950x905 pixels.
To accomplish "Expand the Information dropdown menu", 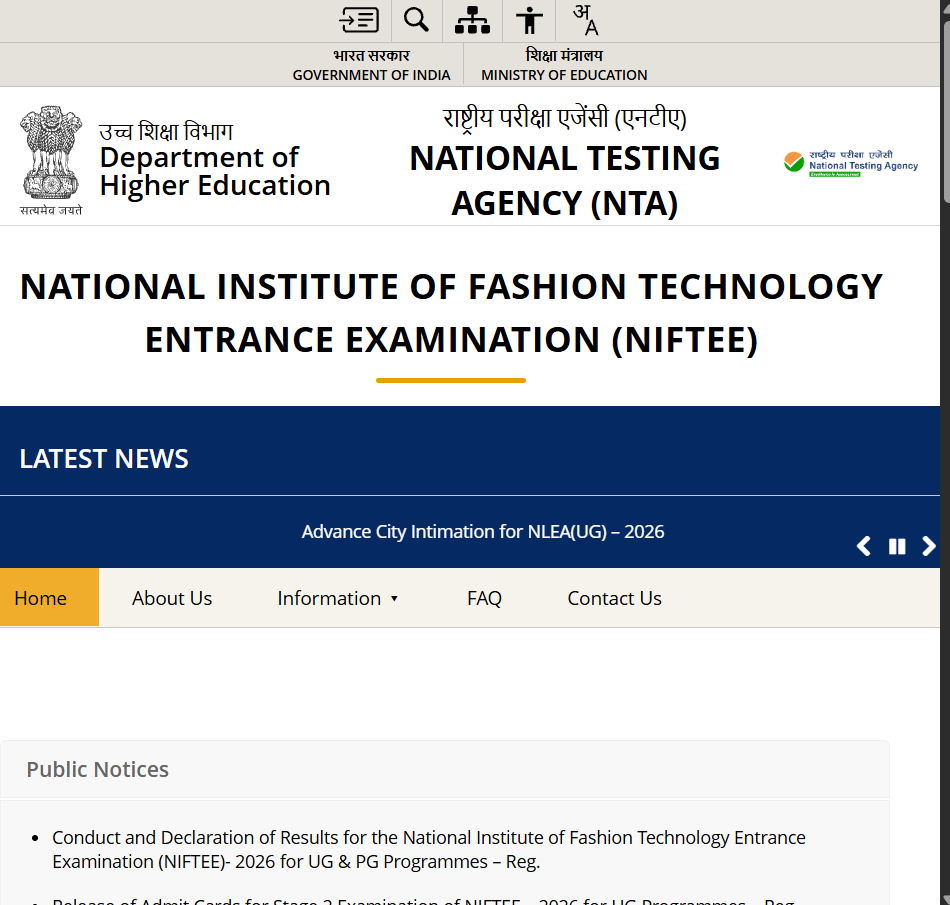I will [337, 598].
